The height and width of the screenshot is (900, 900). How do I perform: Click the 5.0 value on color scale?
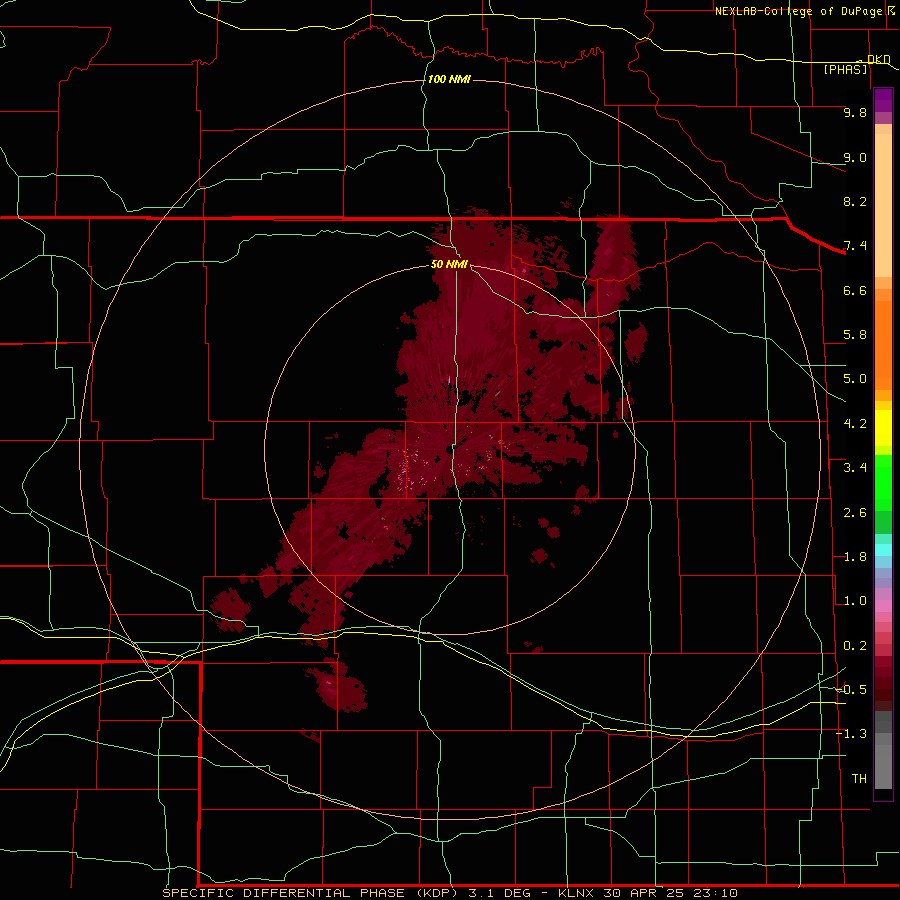point(855,379)
